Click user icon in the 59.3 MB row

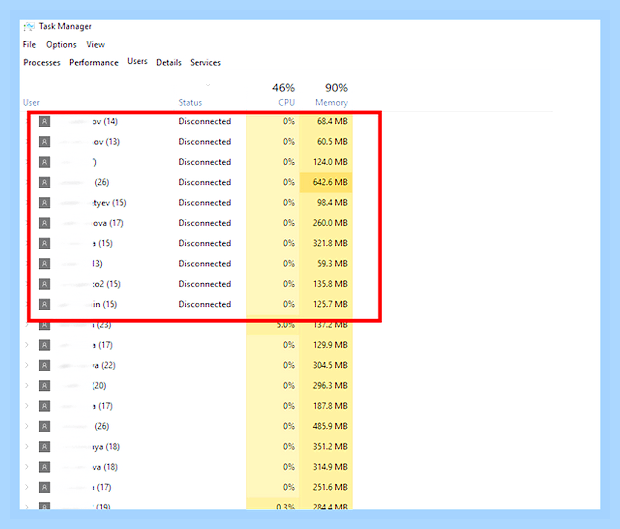point(45,264)
